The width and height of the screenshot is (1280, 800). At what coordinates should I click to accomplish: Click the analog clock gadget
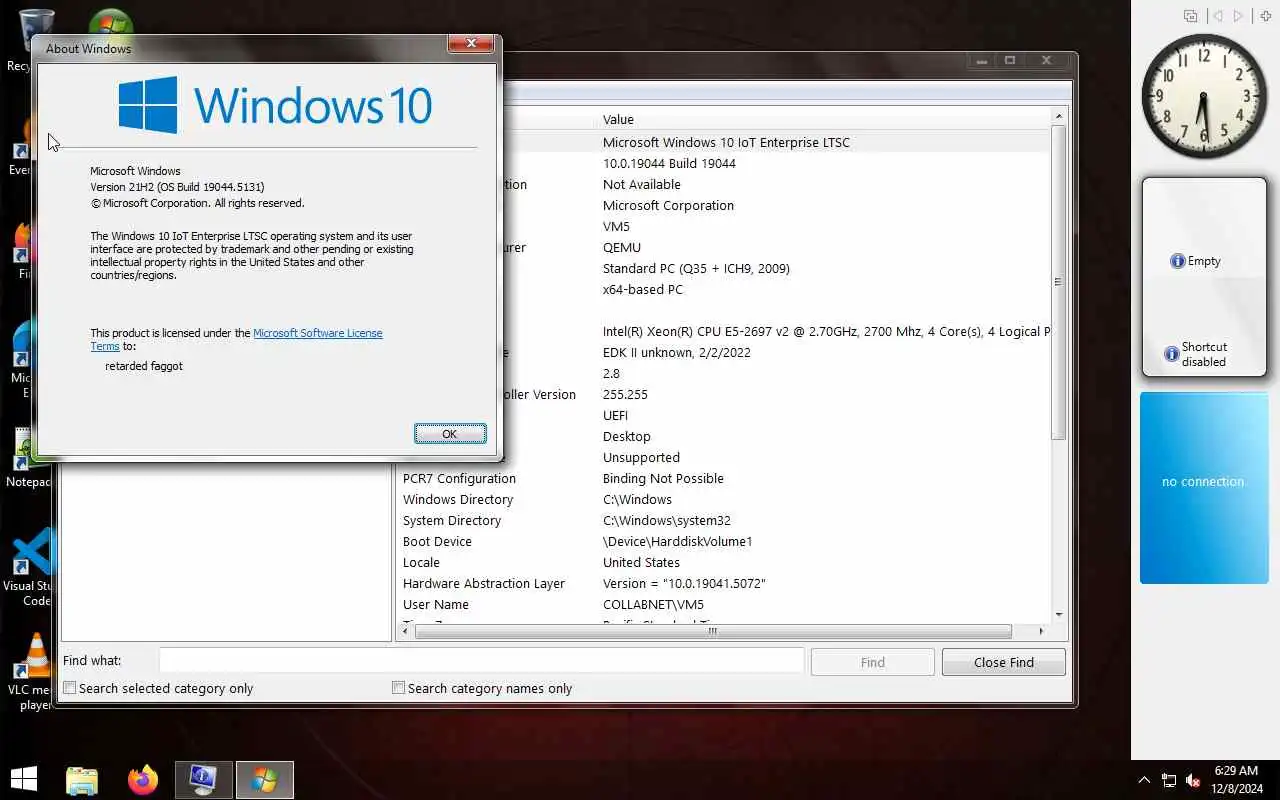pyautogui.click(x=1204, y=97)
